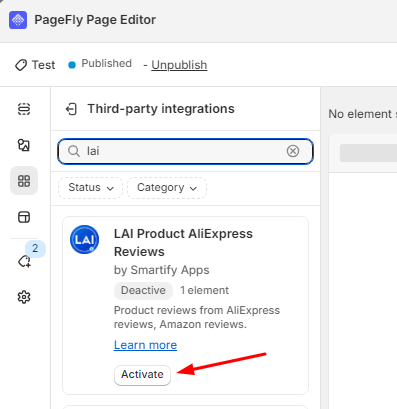The width and height of the screenshot is (397, 409).
Task: Expand the Category filter dropdown
Action: pyautogui.click(x=167, y=188)
